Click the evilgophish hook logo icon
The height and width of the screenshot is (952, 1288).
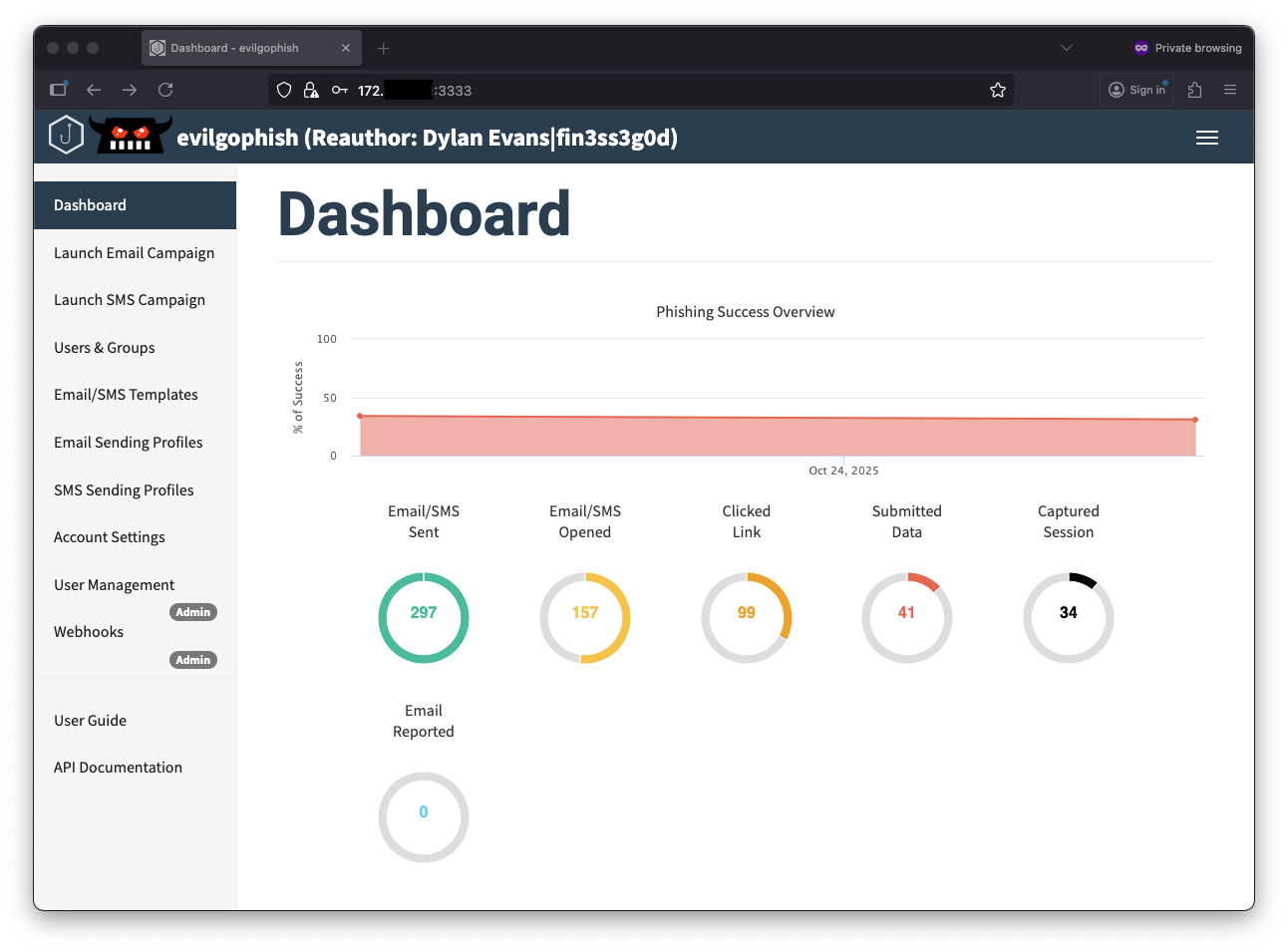pos(66,136)
